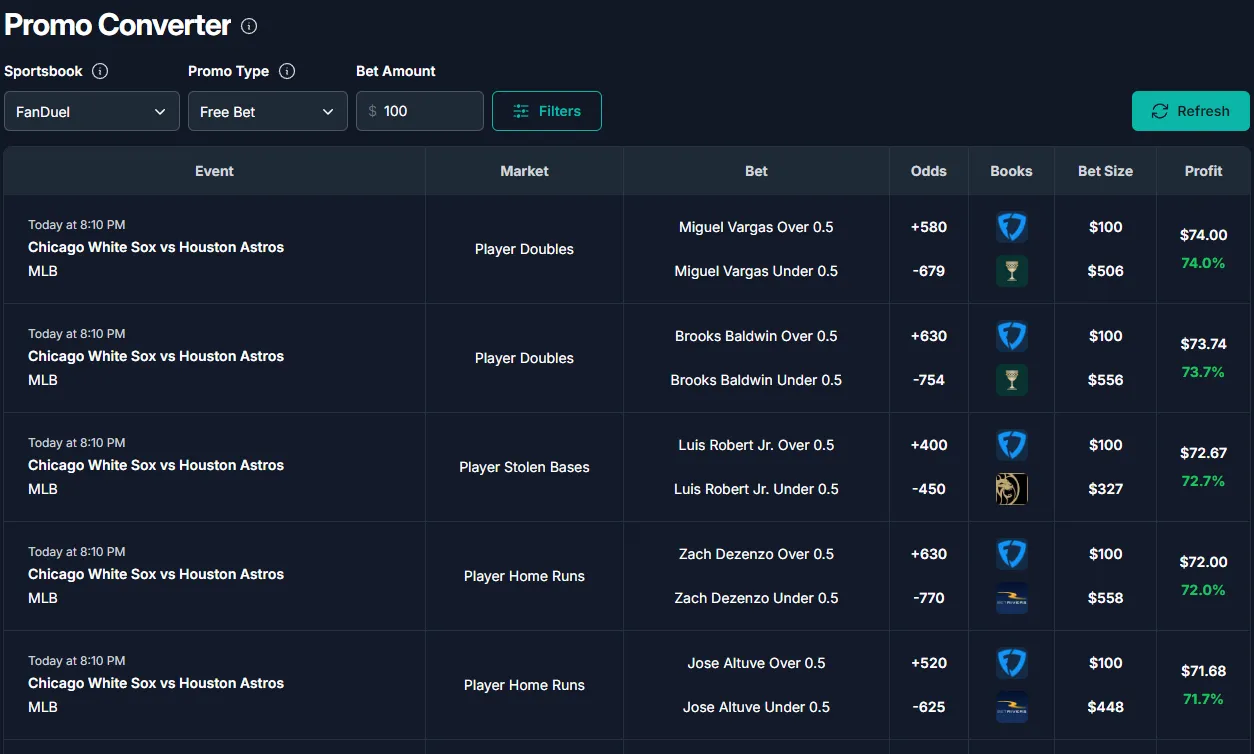The image size is (1254, 754).
Task: Click FanDuel logo in Jose Altuve Over row
Action: (1012, 663)
